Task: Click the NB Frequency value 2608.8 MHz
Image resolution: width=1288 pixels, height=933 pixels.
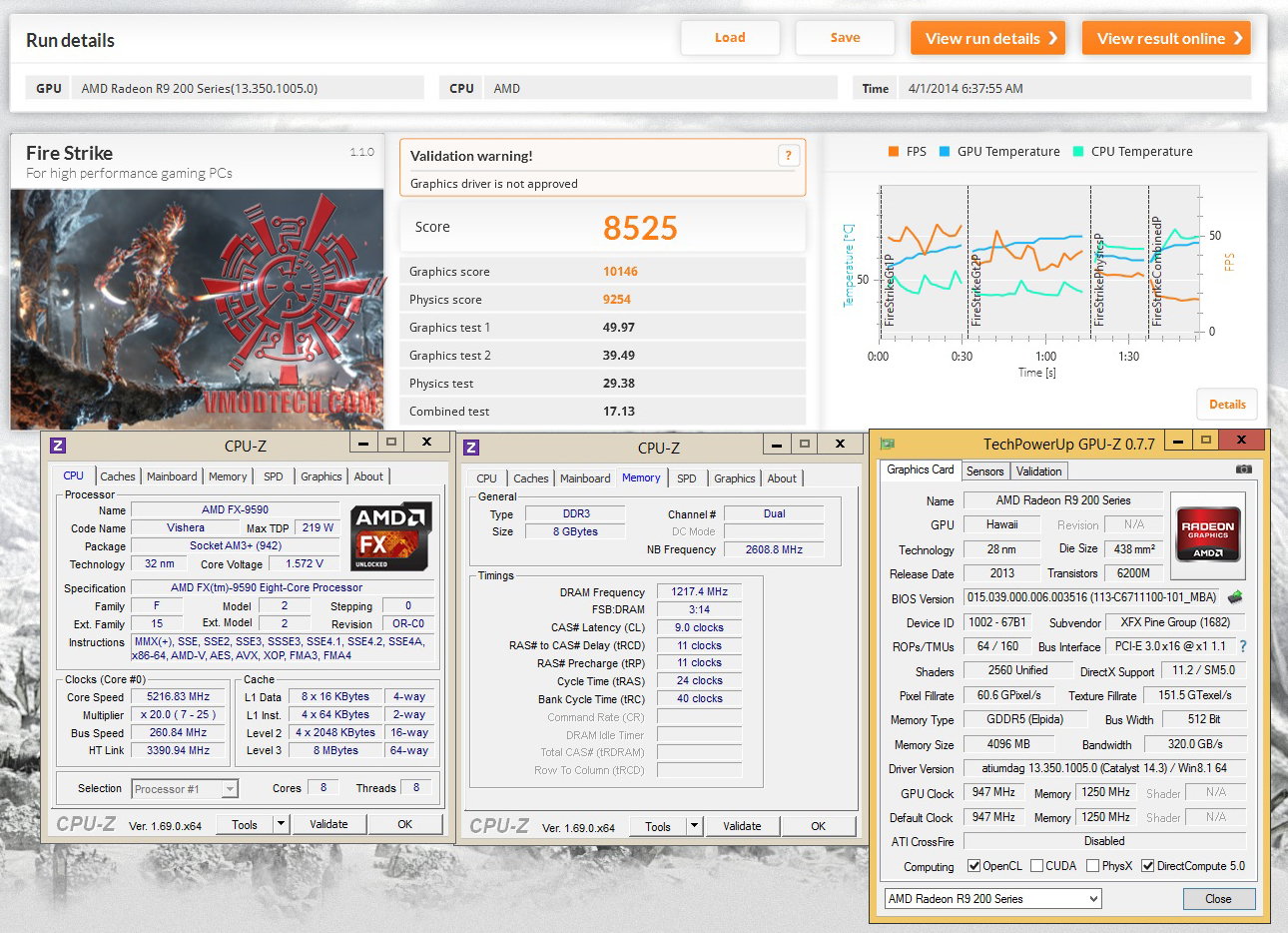Action: [774, 549]
